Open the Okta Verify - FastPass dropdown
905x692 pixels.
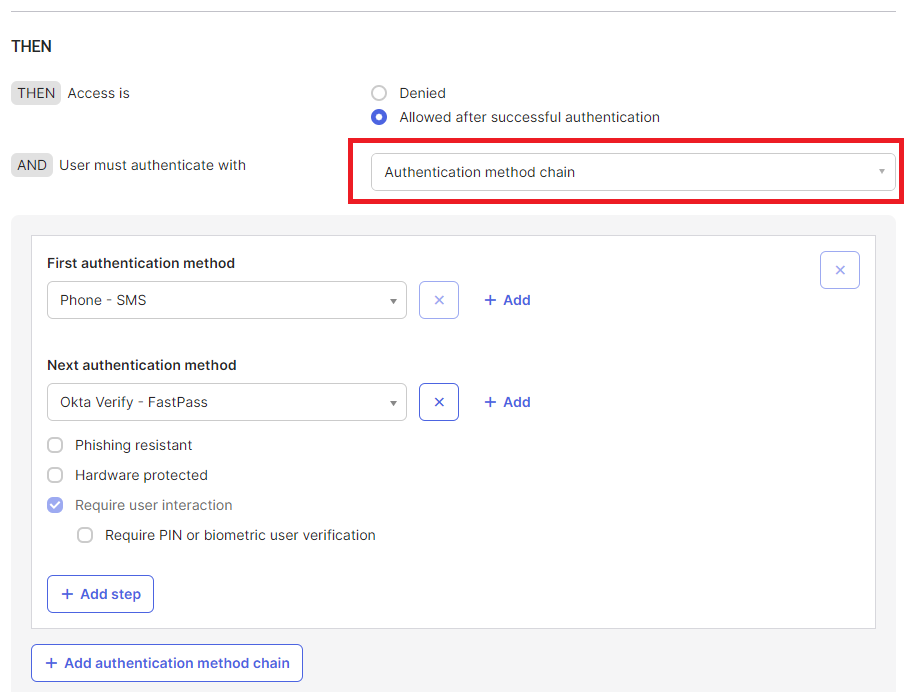(226, 402)
